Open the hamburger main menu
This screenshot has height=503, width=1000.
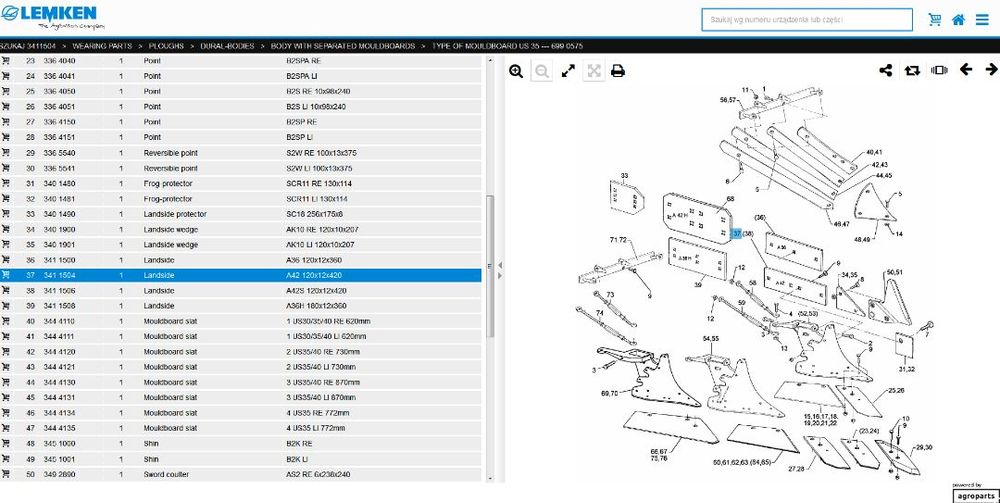(982, 20)
